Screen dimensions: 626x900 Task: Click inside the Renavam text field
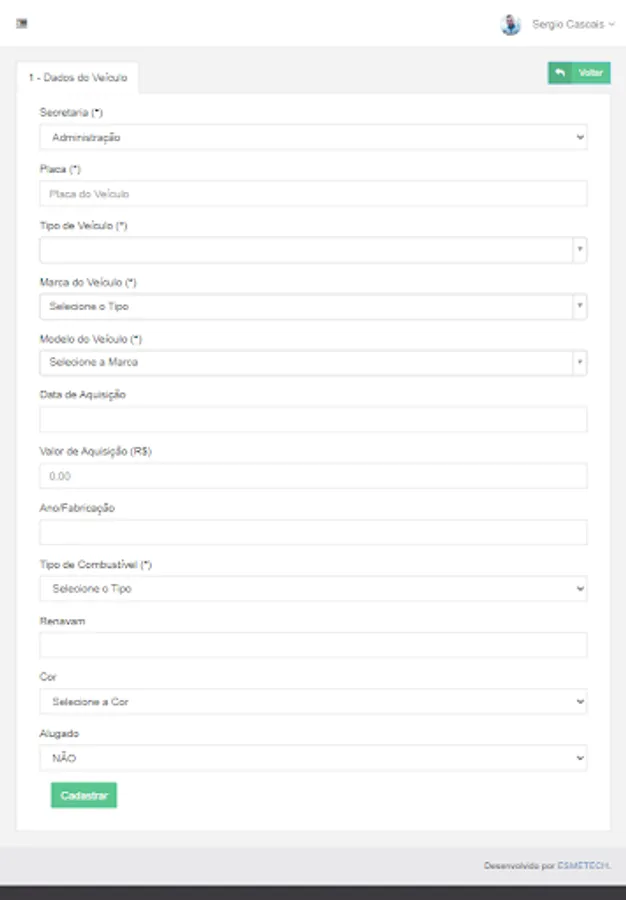click(x=313, y=645)
